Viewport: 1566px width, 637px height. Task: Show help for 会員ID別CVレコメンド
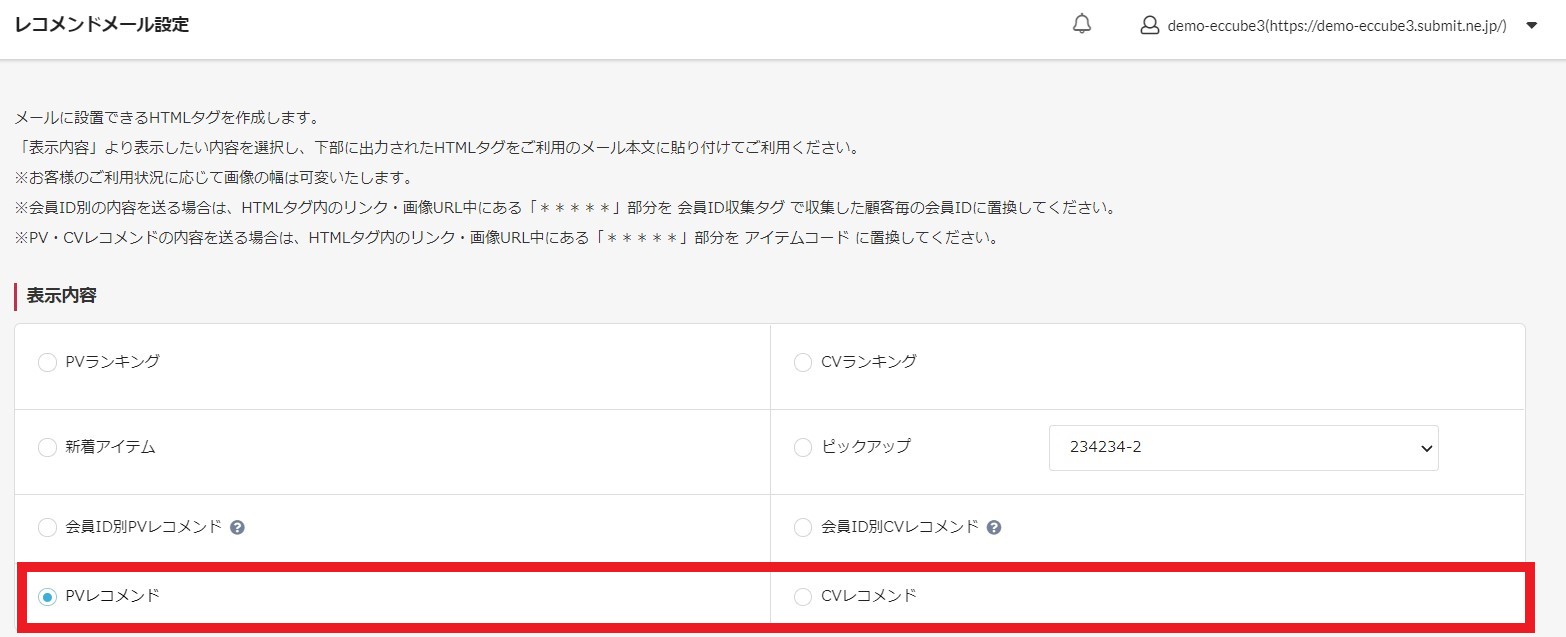[993, 527]
